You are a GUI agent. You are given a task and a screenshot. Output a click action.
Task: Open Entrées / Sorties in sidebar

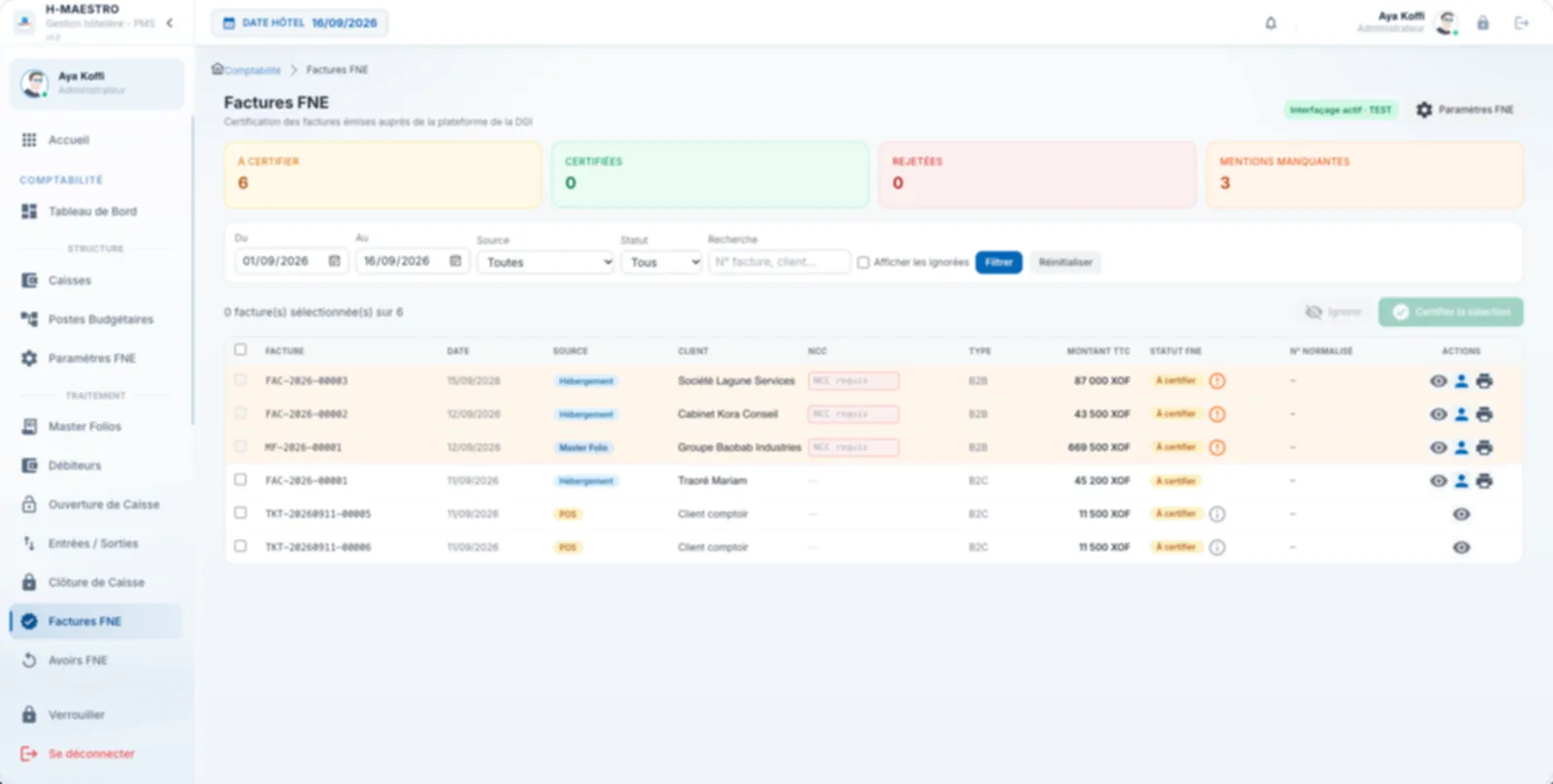97,543
